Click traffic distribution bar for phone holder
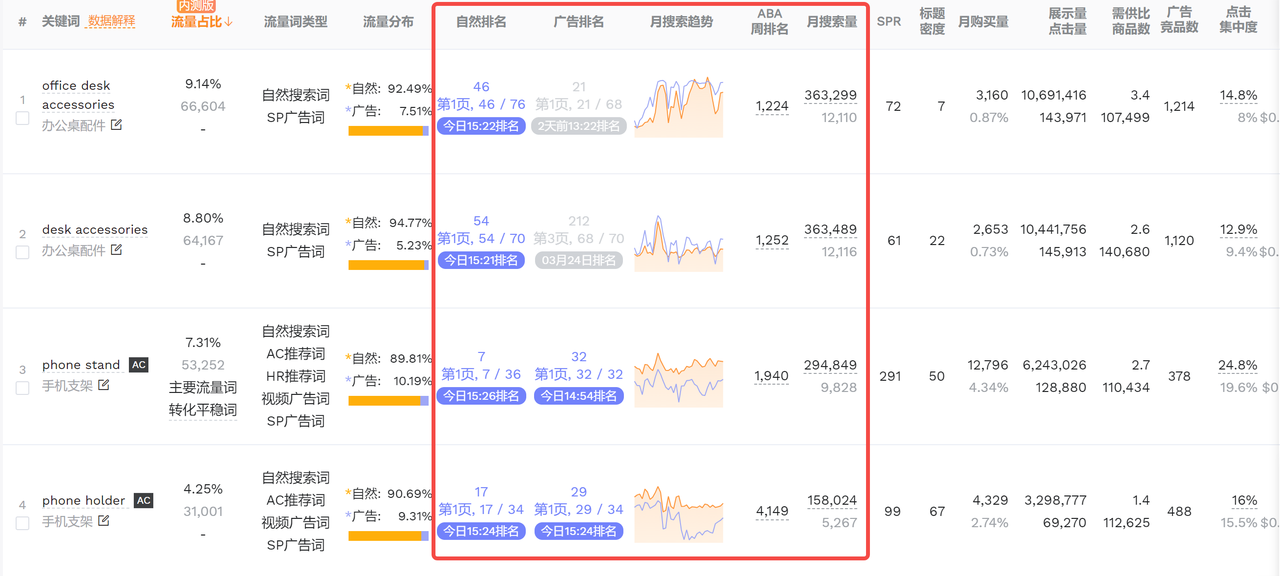This screenshot has height=576, width=1280. 388,536
